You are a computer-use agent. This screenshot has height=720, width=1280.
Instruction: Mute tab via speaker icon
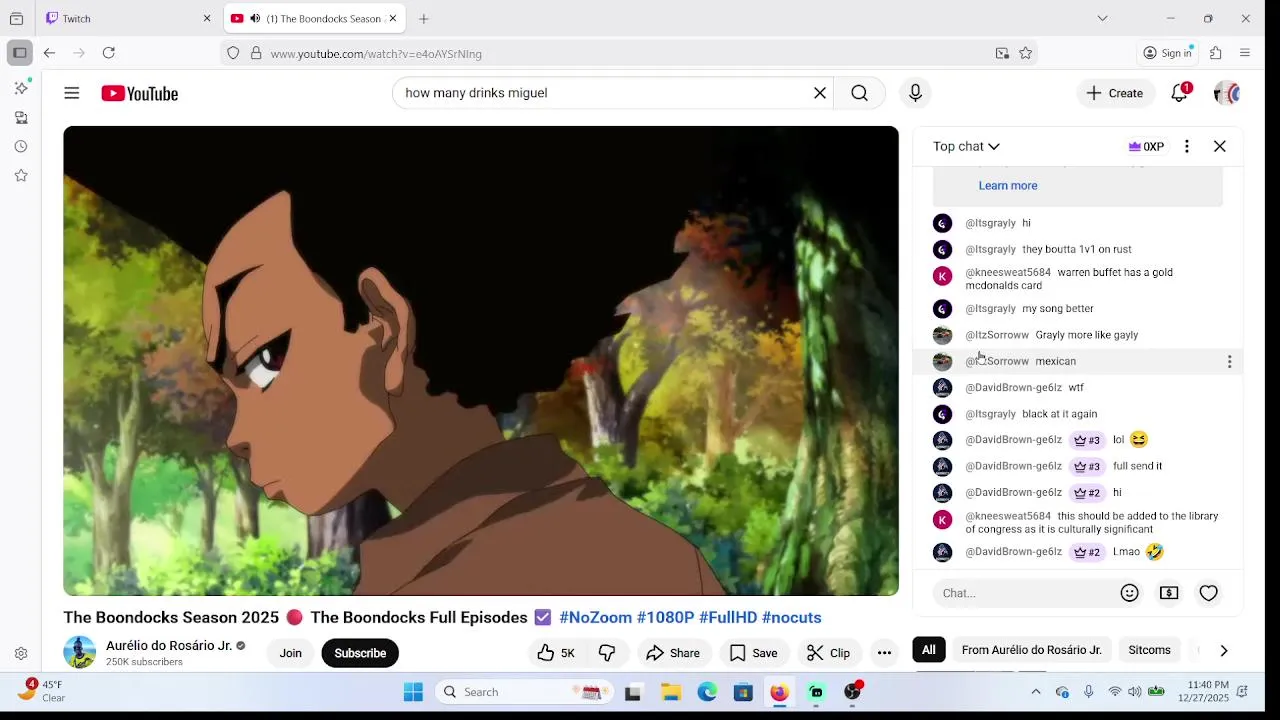coord(255,18)
